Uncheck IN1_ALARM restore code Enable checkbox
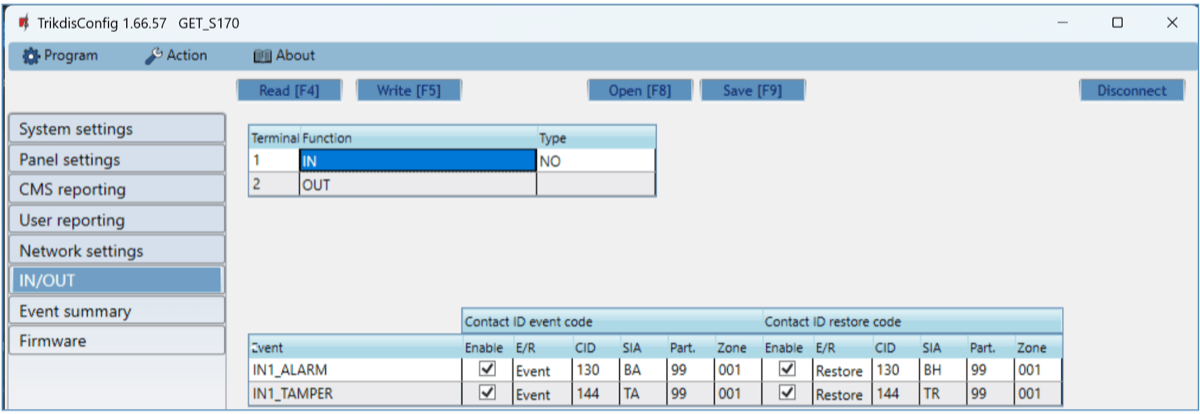The image size is (1200, 414). (x=788, y=370)
